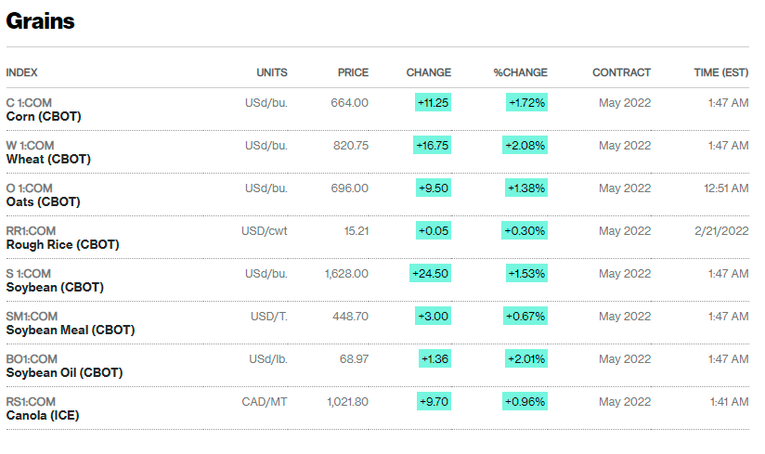Viewport: 765px width, 454px height.
Task: Click the Canola price 1,021.80
Action: [x=347, y=401]
